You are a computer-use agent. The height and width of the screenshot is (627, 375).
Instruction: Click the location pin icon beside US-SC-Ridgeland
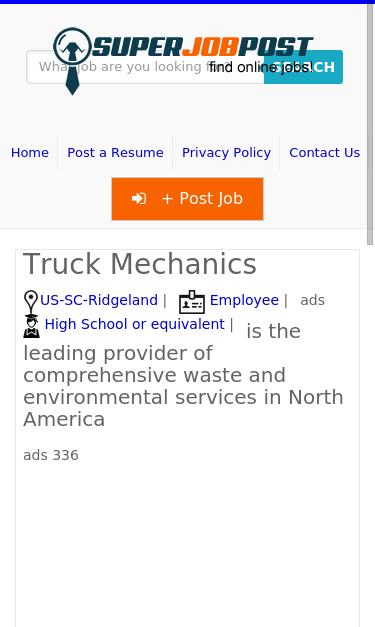point(31,302)
